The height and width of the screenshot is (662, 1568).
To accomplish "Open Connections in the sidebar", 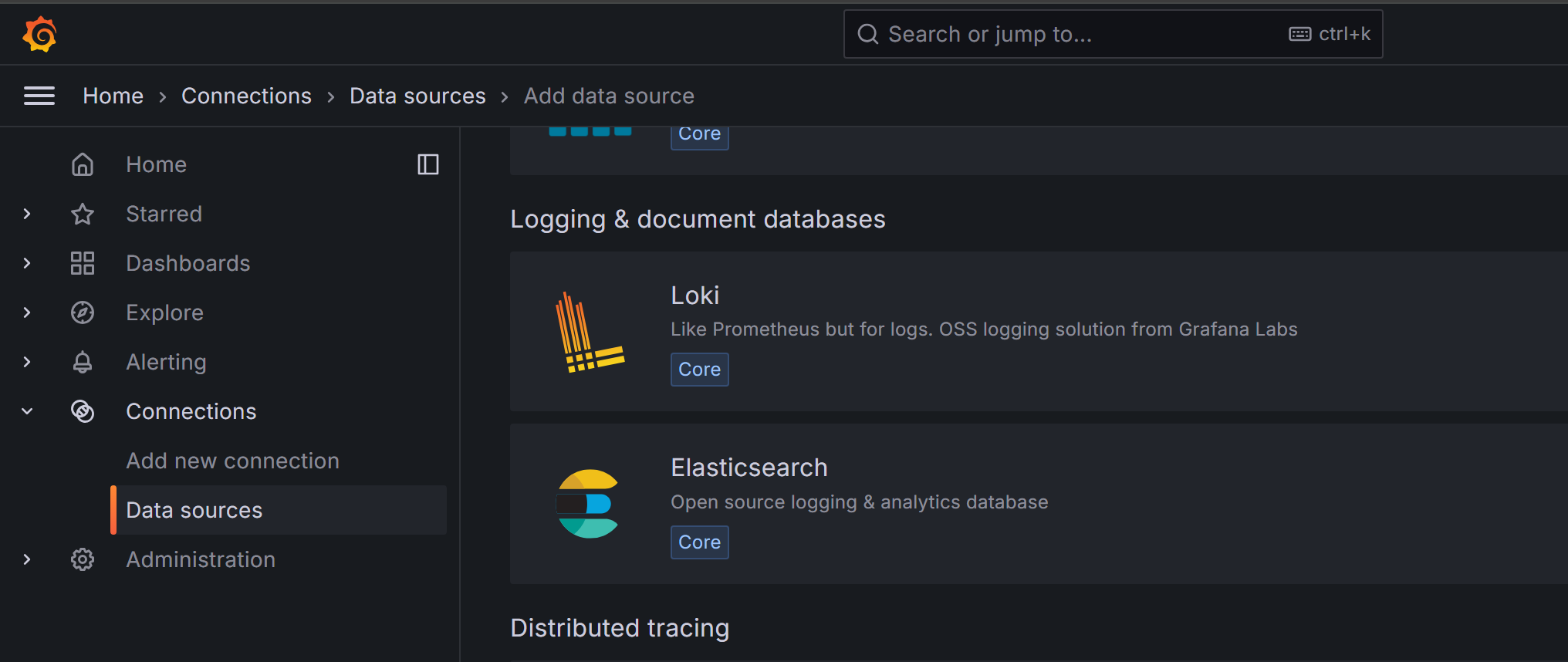I will point(191,411).
